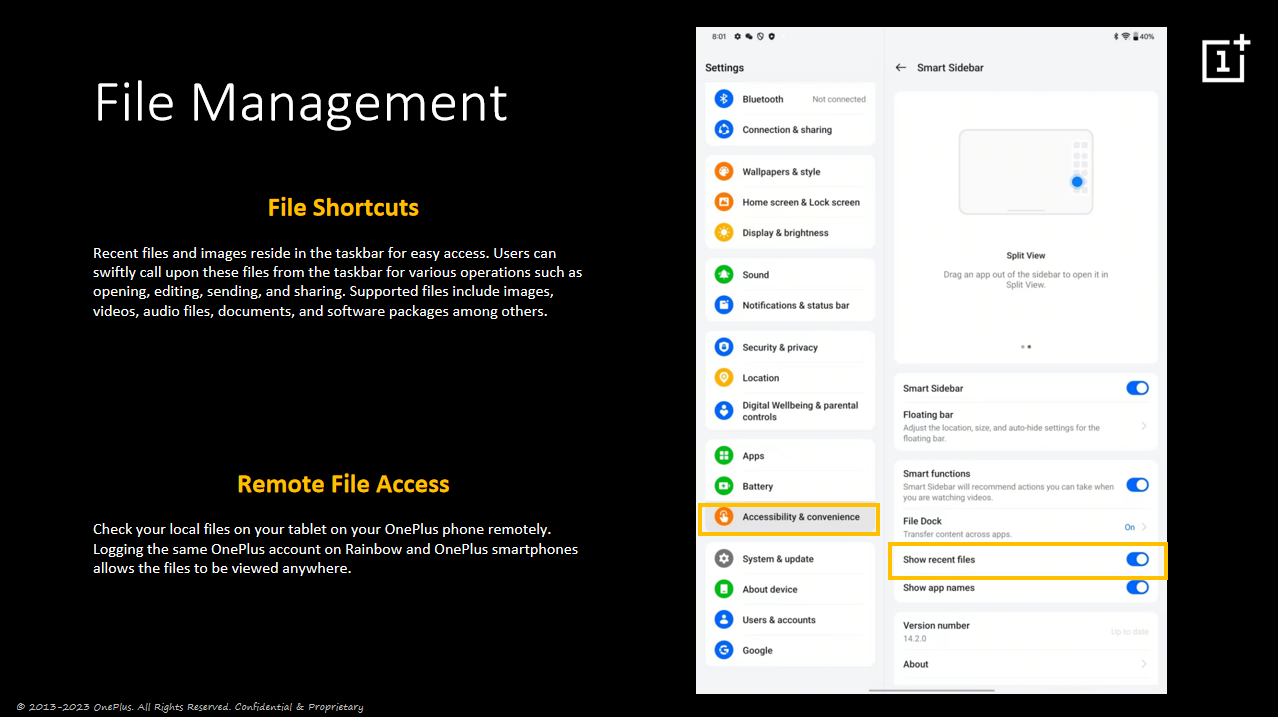Tap the Notifications & status bar icon
Screen dimensions: 1278x717
tap(724, 305)
